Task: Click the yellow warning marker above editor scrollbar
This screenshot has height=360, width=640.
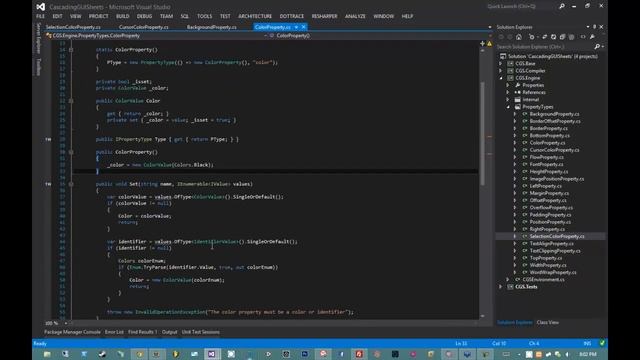Action: pyautogui.click(x=489, y=43)
